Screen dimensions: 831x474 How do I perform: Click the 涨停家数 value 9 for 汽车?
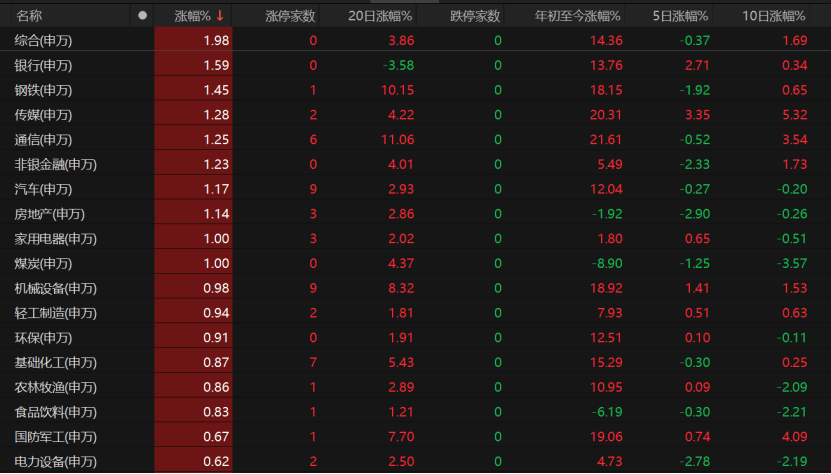tap(313, 190)
